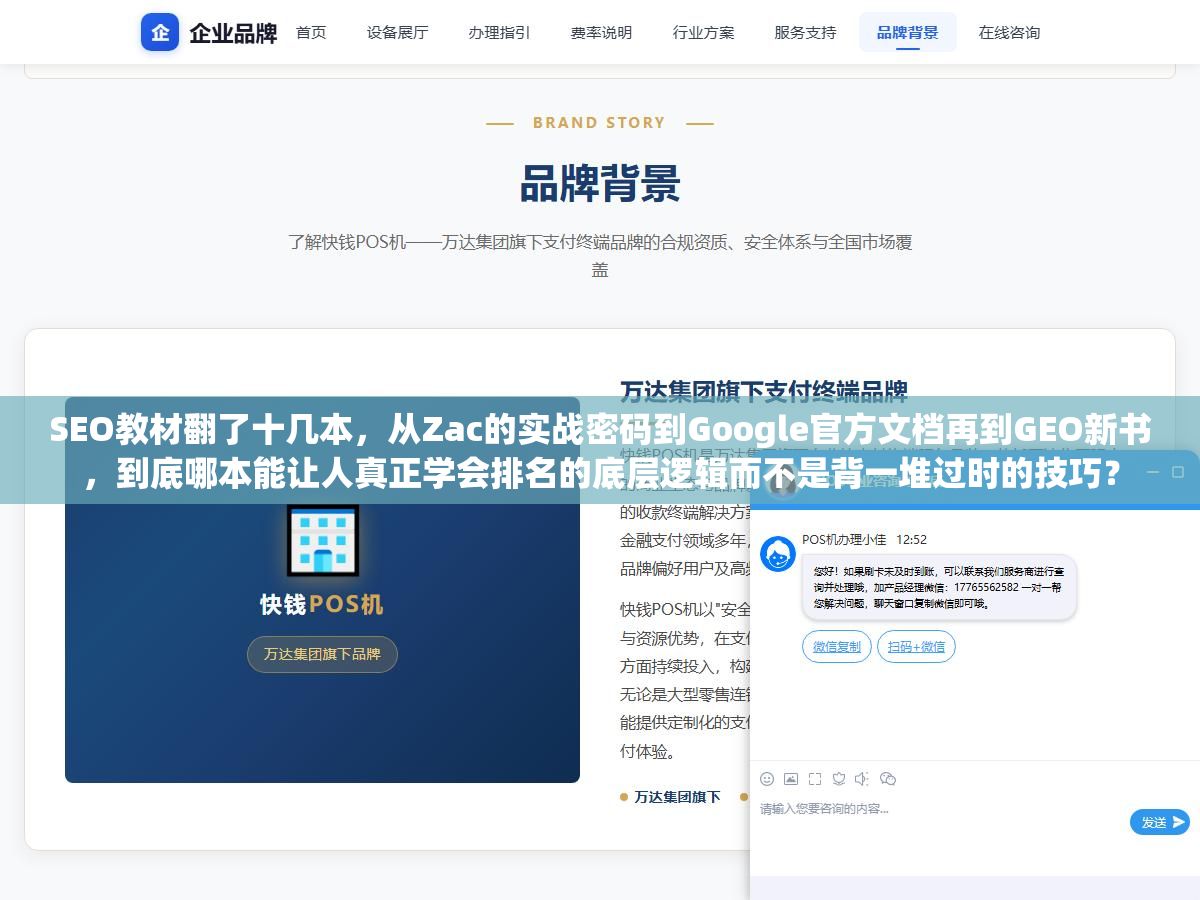
Task: Click the SEO教材 overlay banner headline
Action: [x=600, y=450]
